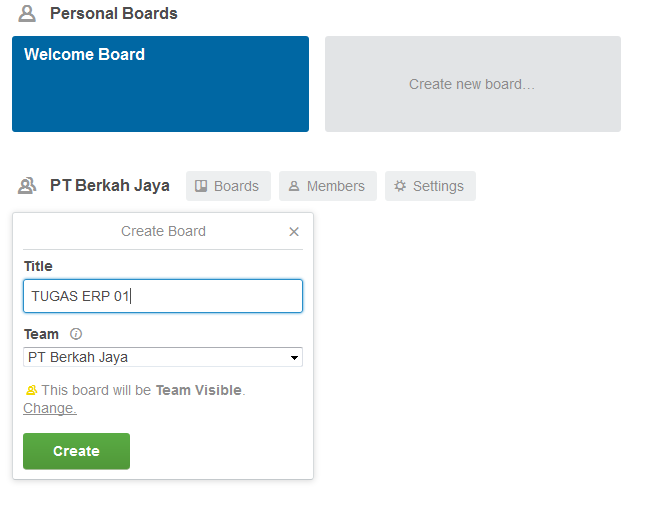The image size is (649, 507).
Task: Click the Personal Boards heading text
Action: click(113, 14)
